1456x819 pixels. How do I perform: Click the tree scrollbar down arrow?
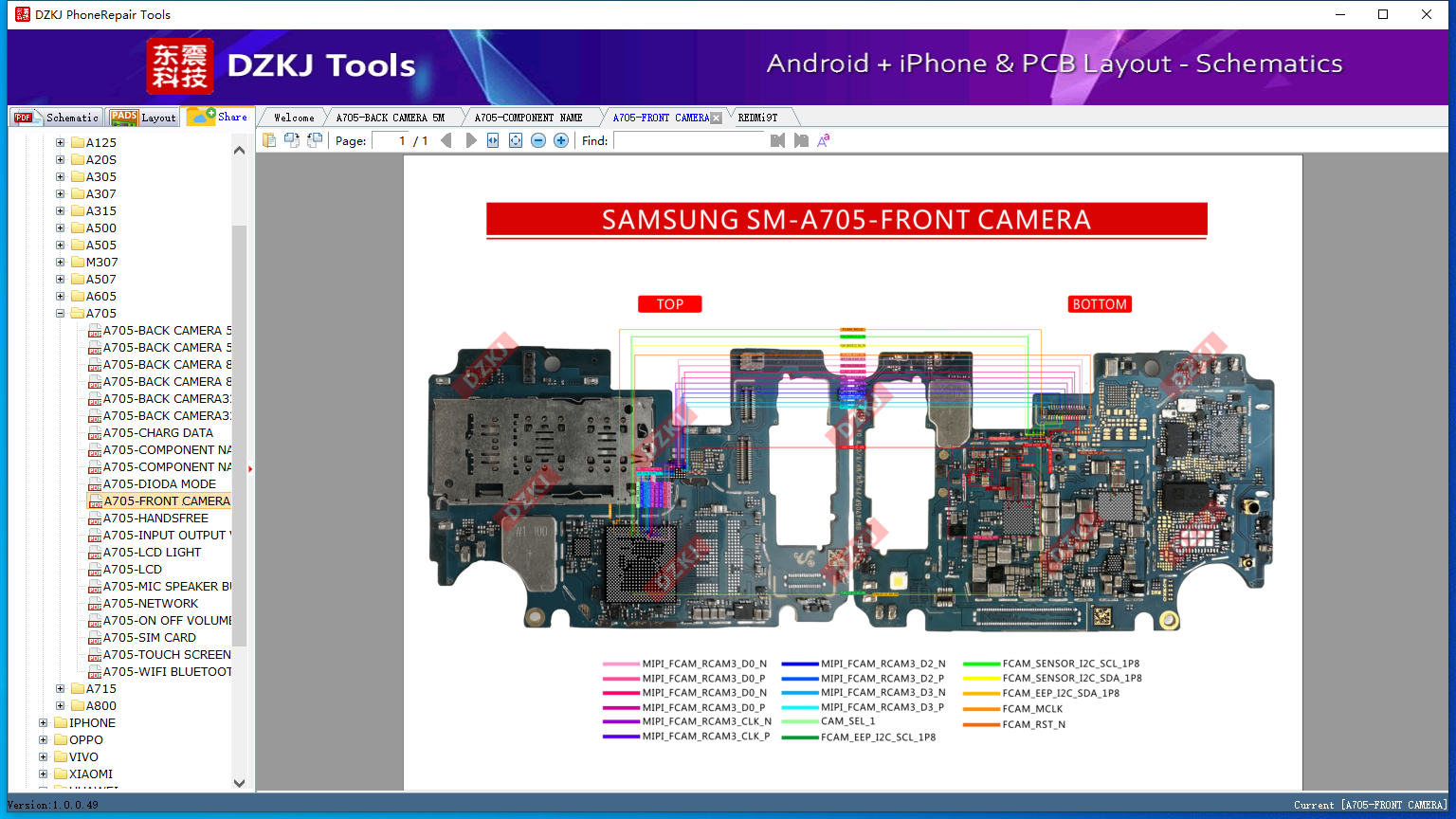pos(239,783)
